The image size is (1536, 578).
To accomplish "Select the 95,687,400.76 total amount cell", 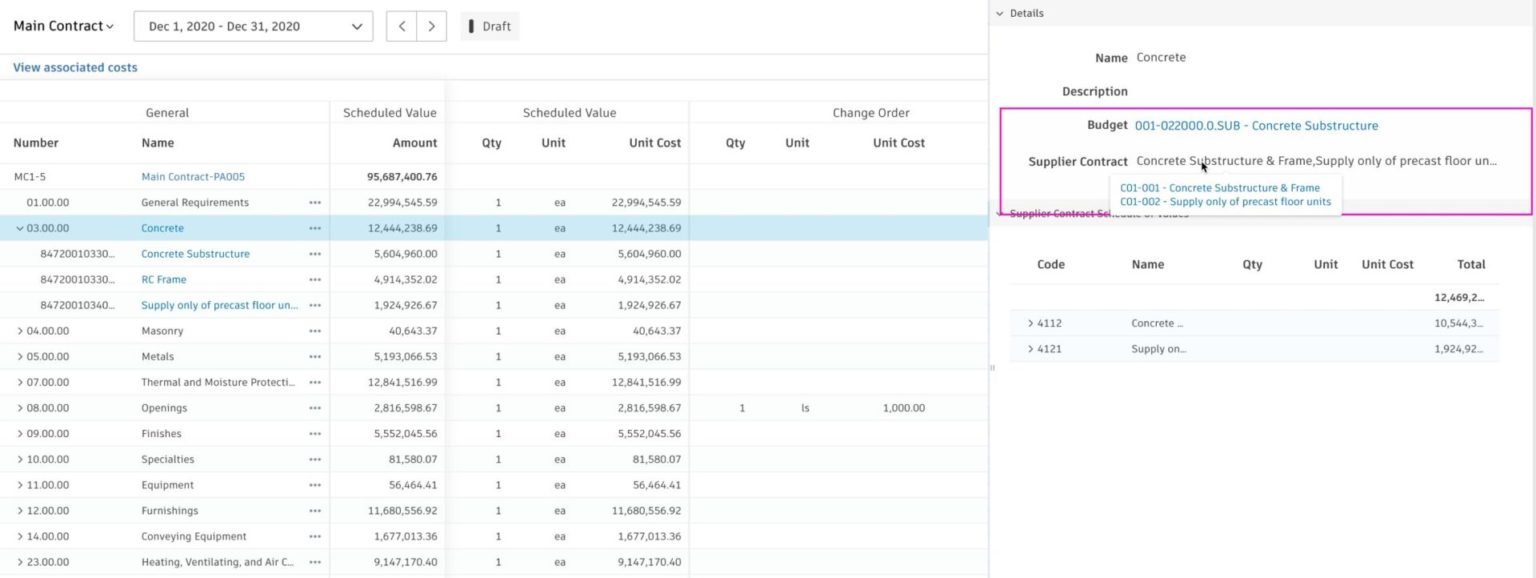I will (402, 177).
